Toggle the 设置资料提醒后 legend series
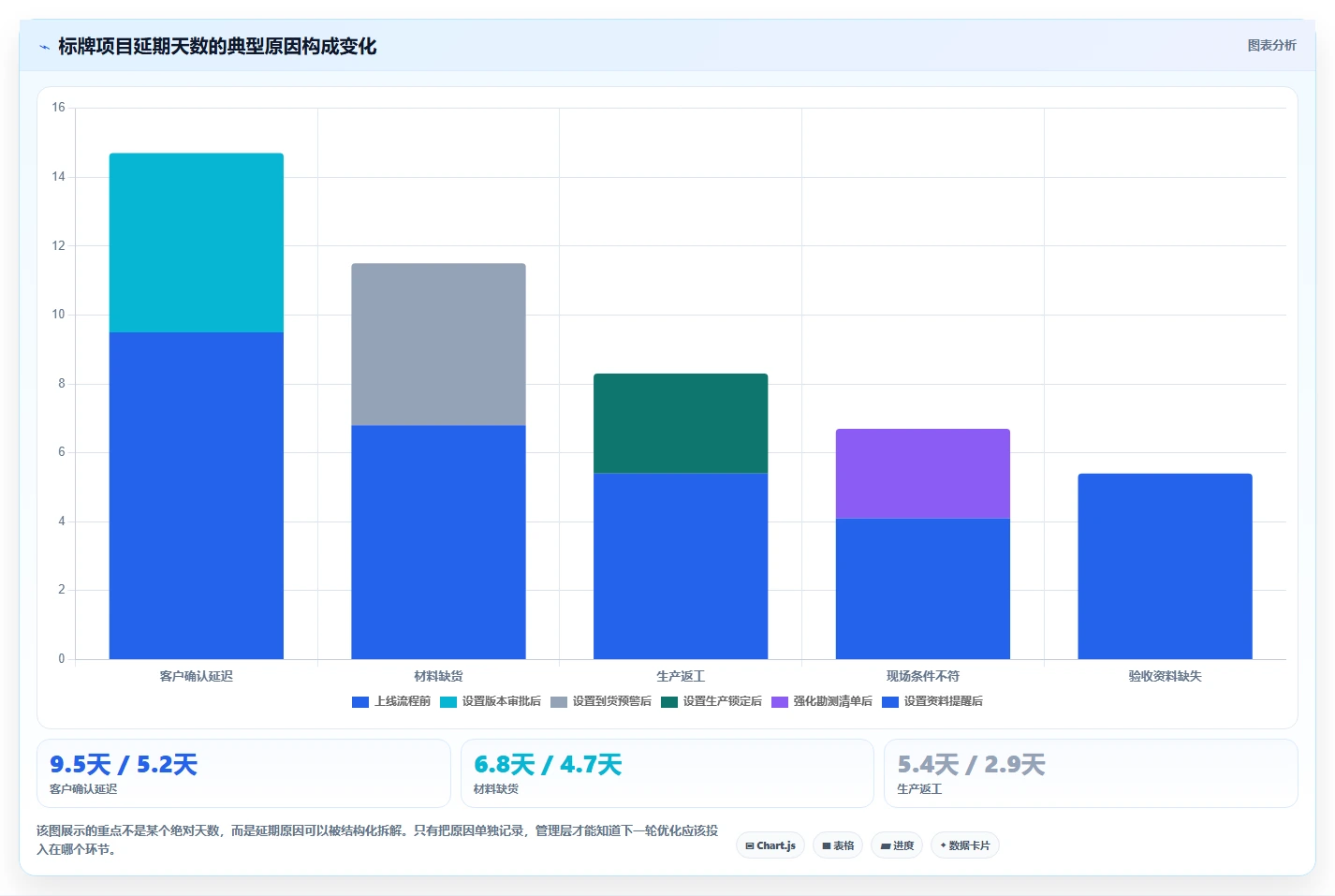This screenshot has width=1335, height=896. tap(932, 701)
